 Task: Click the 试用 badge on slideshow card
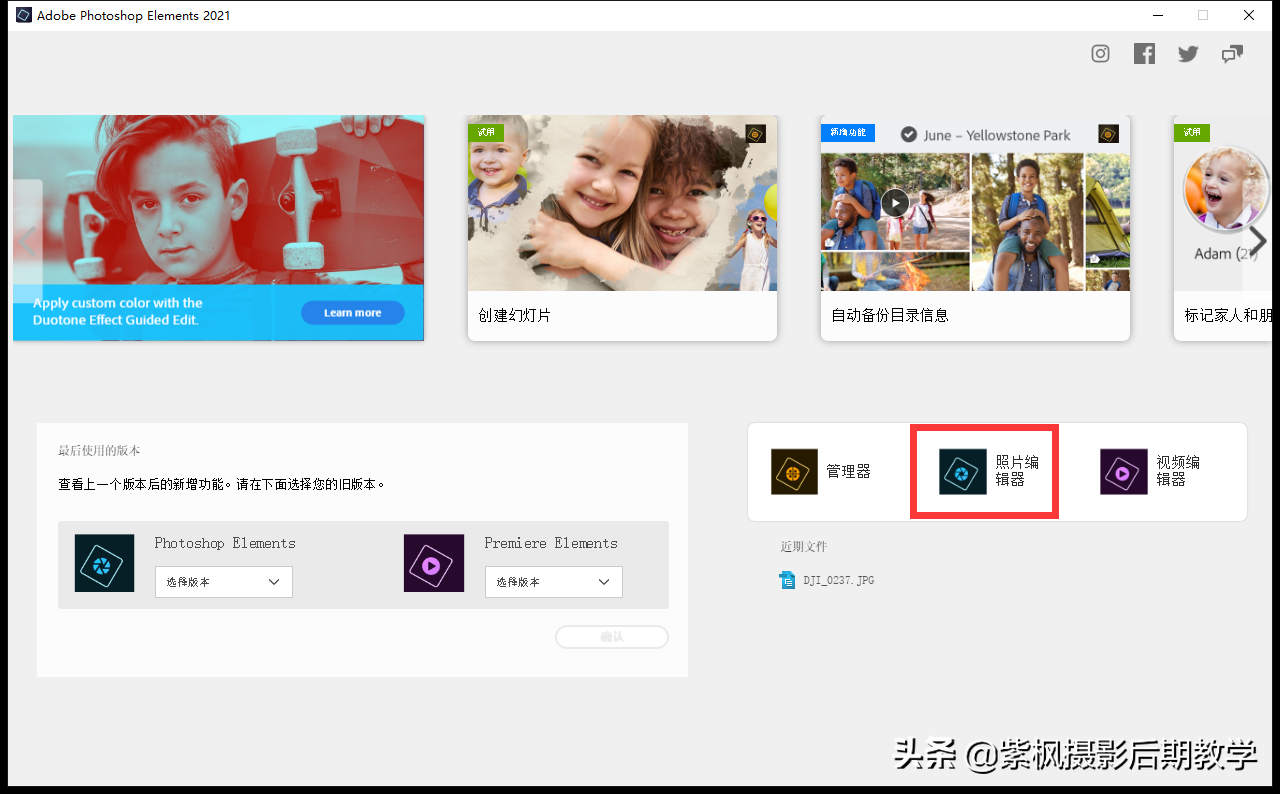(486, 132)
